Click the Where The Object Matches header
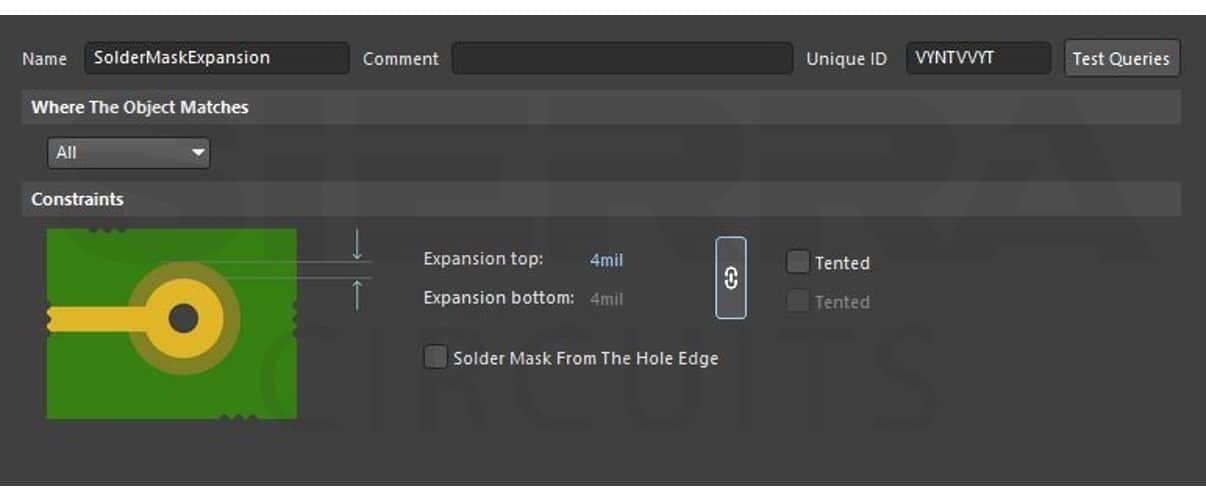This screenshot has height=501, width=1206. pyautogui.click(x=140, y=107)
